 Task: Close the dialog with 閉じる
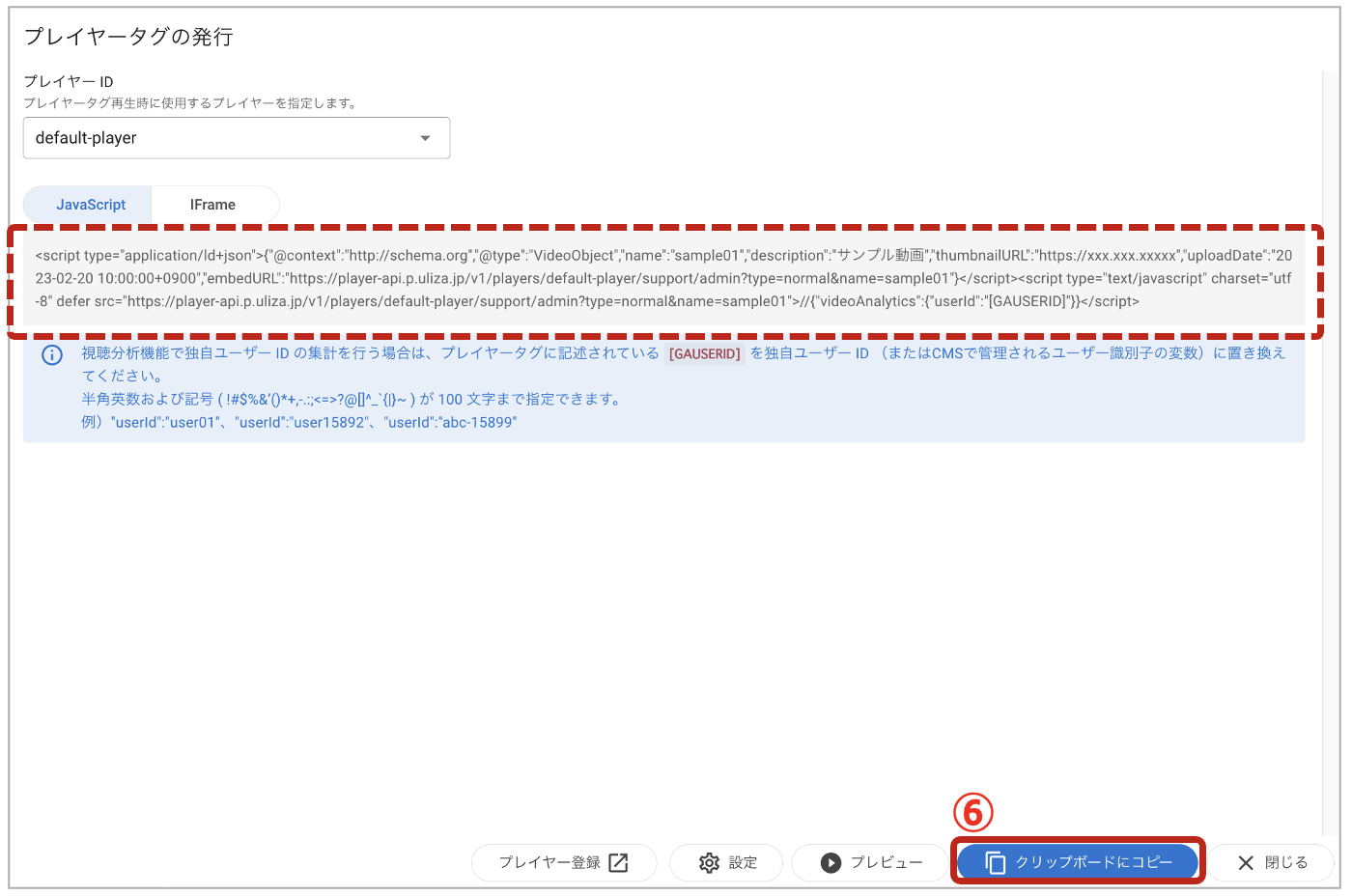(x=1272, y=862)
